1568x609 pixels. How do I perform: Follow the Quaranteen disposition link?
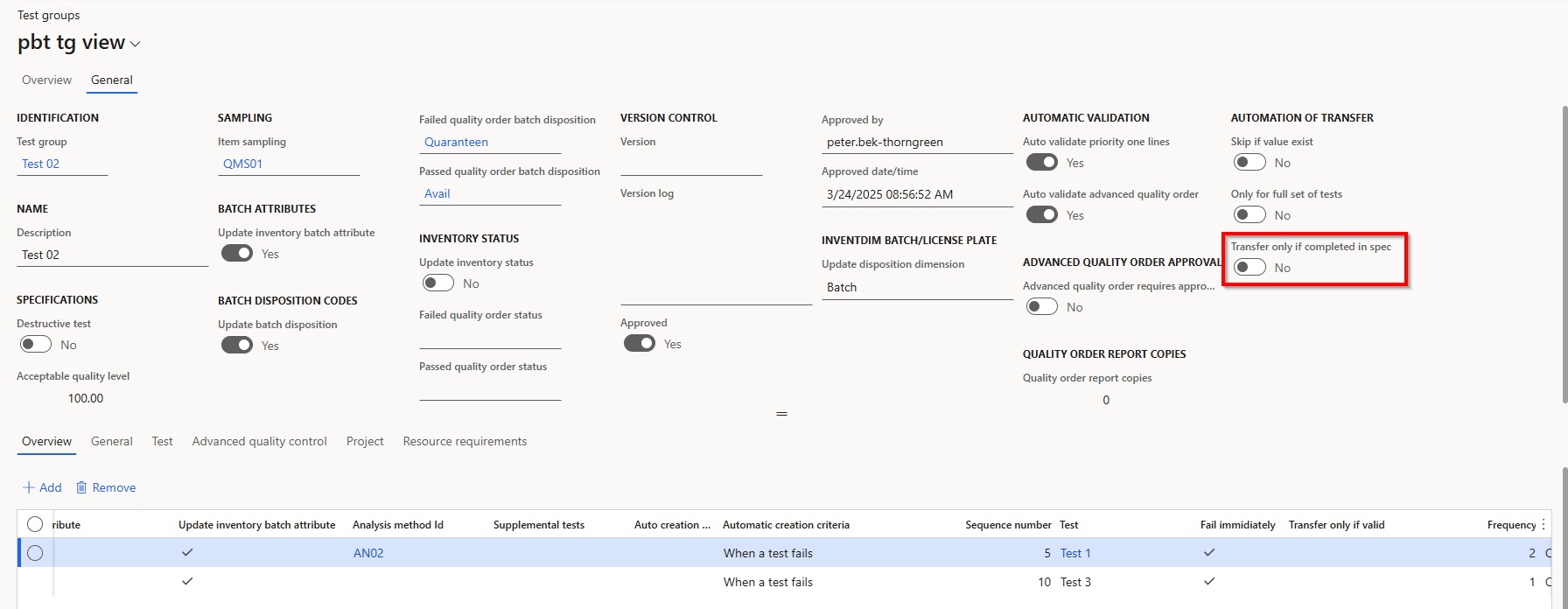click(x=456, y=142)
